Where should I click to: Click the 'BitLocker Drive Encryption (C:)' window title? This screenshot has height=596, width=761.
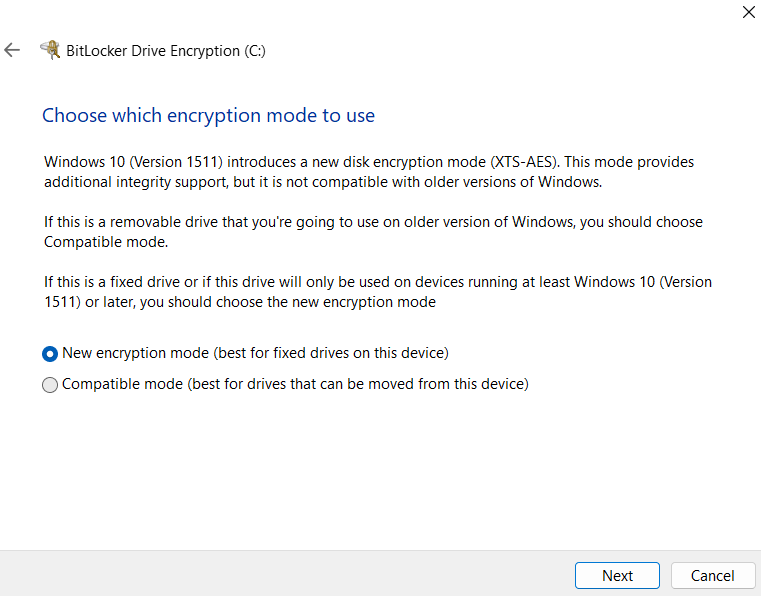point(166,51)
